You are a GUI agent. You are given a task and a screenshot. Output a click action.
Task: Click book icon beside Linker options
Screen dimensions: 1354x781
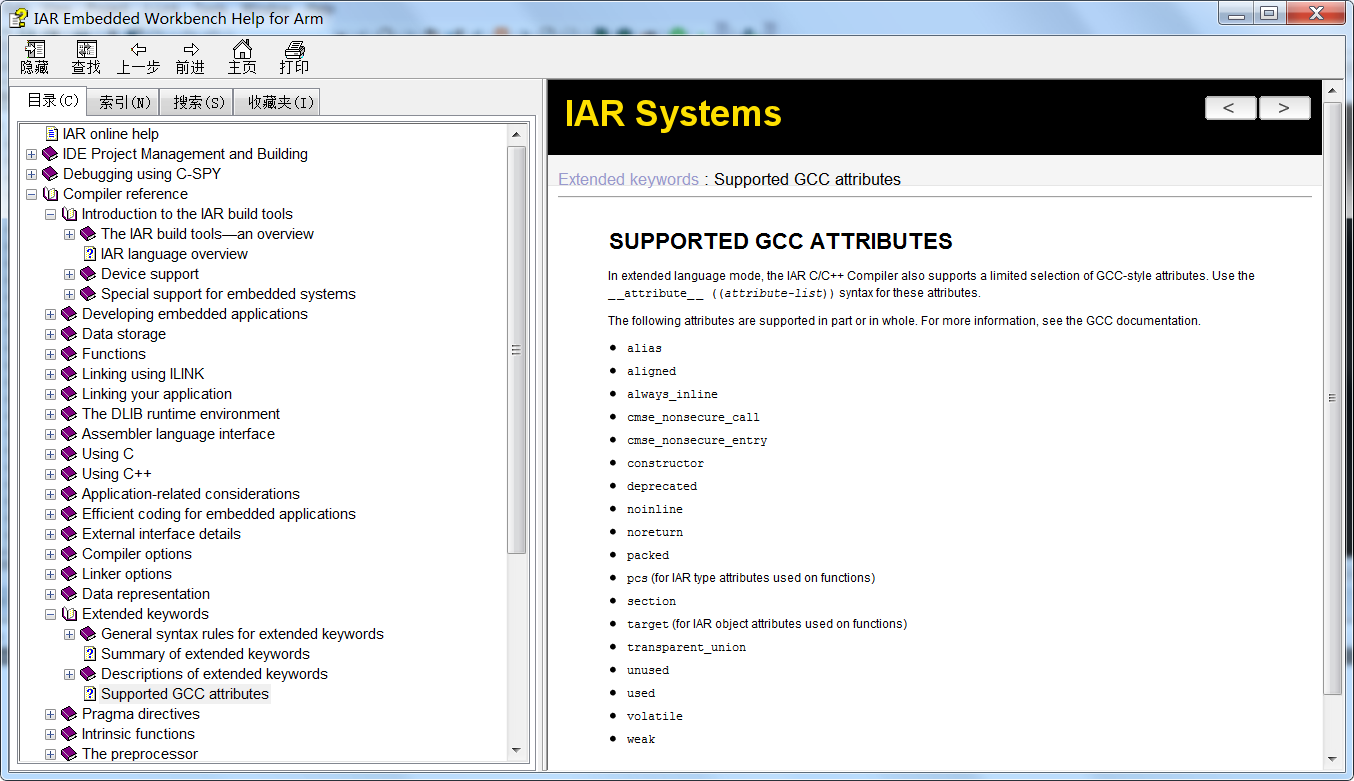(x=69, y=574)
